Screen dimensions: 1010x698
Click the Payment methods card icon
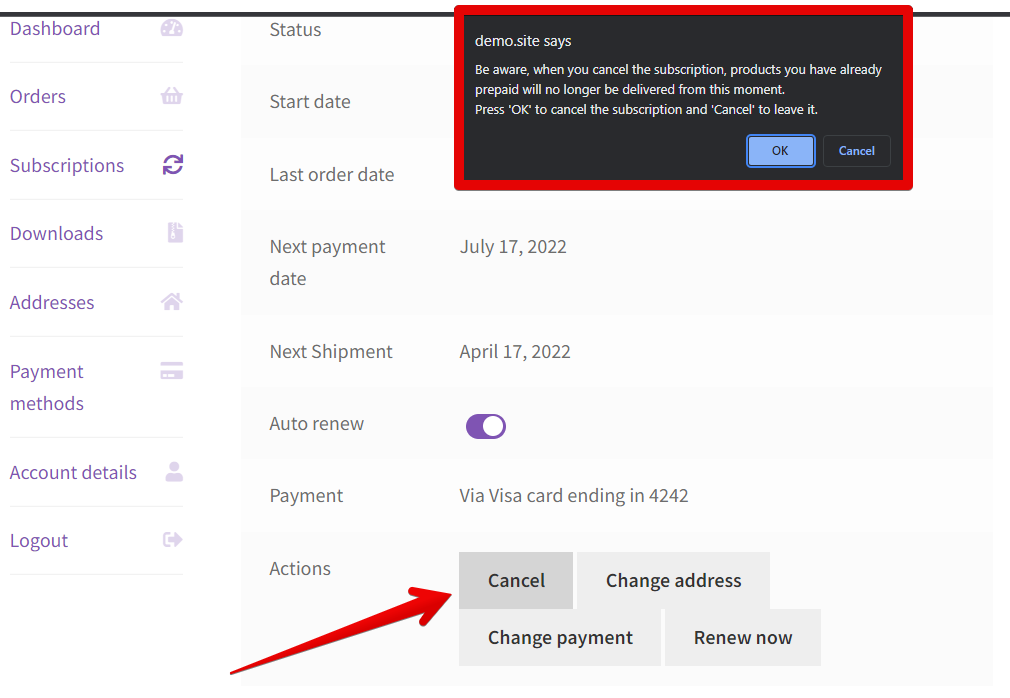171,371
